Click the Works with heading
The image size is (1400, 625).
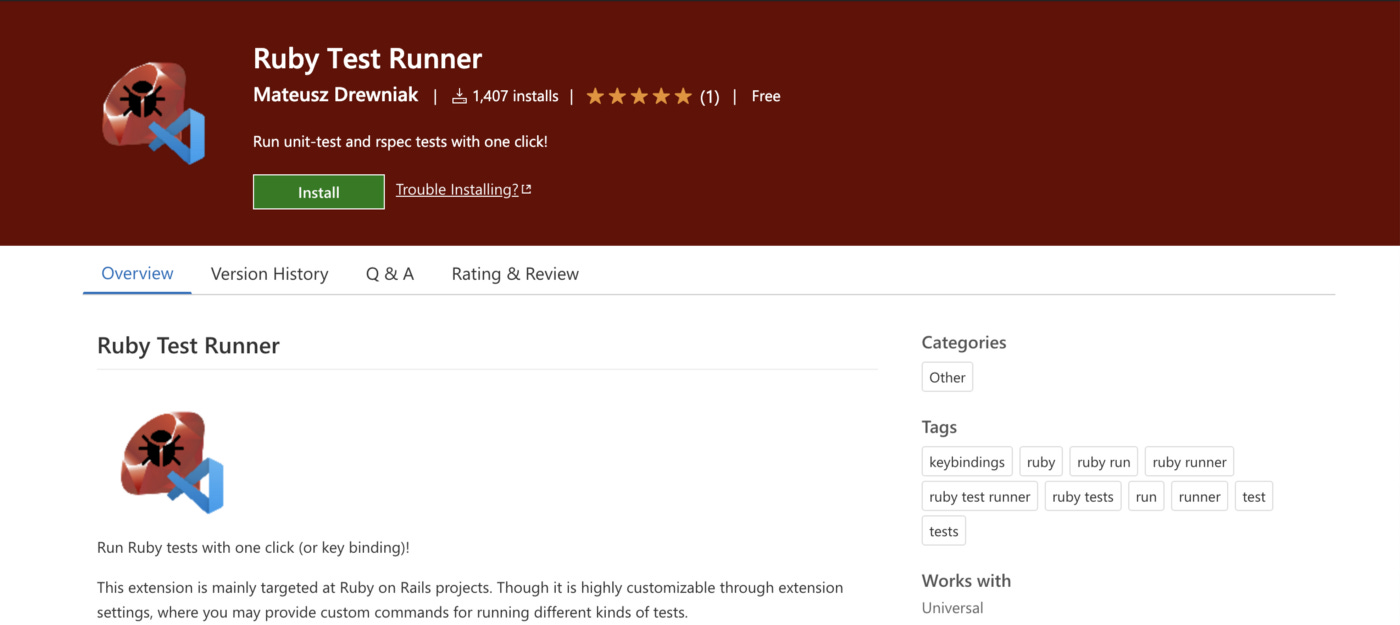tap(966, 581)
